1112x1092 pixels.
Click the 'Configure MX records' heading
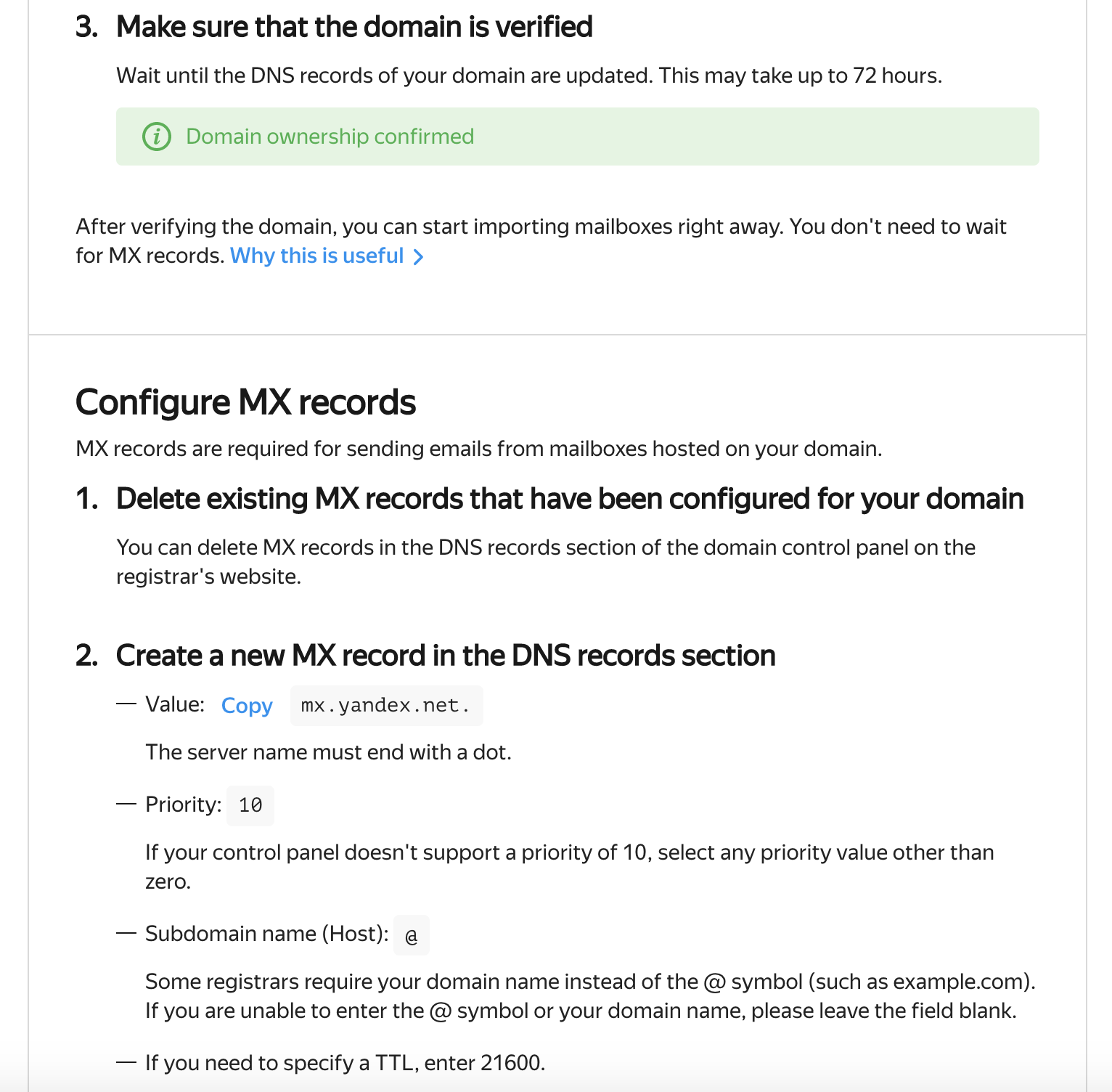pos(245,402)
